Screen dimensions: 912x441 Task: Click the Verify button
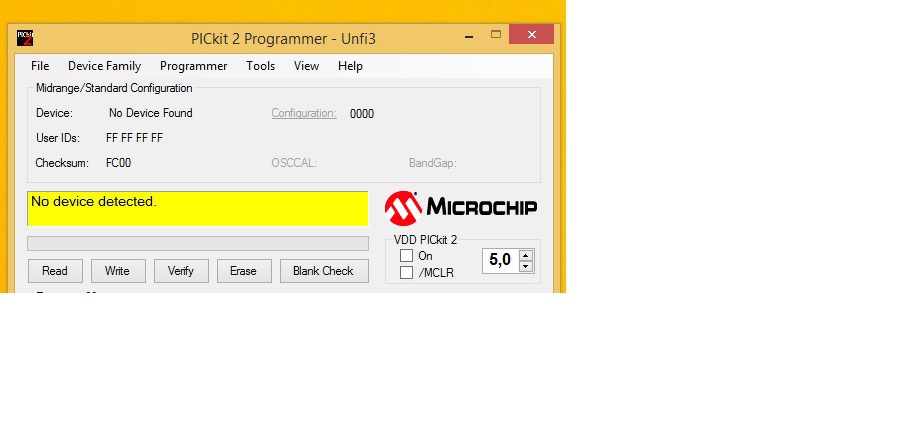click(181, 271)
